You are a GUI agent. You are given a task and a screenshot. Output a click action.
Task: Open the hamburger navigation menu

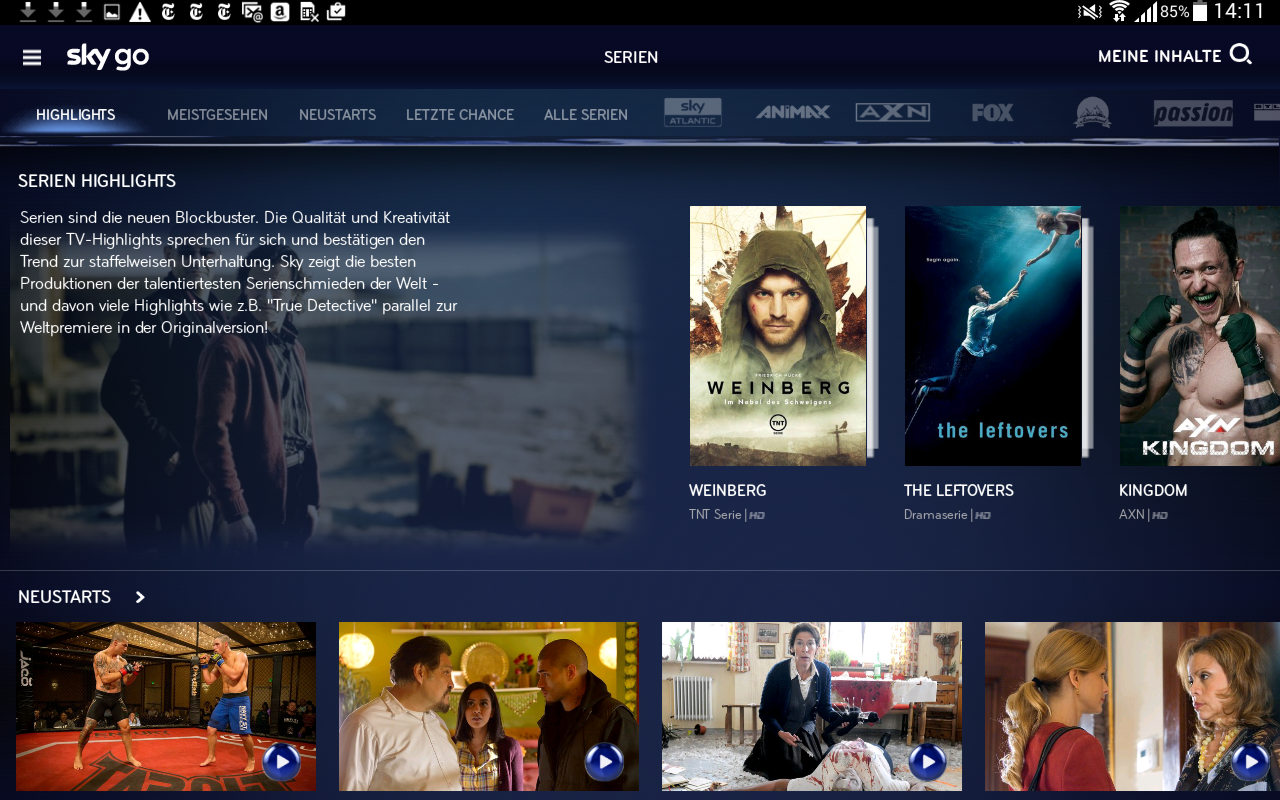point(32,58)
